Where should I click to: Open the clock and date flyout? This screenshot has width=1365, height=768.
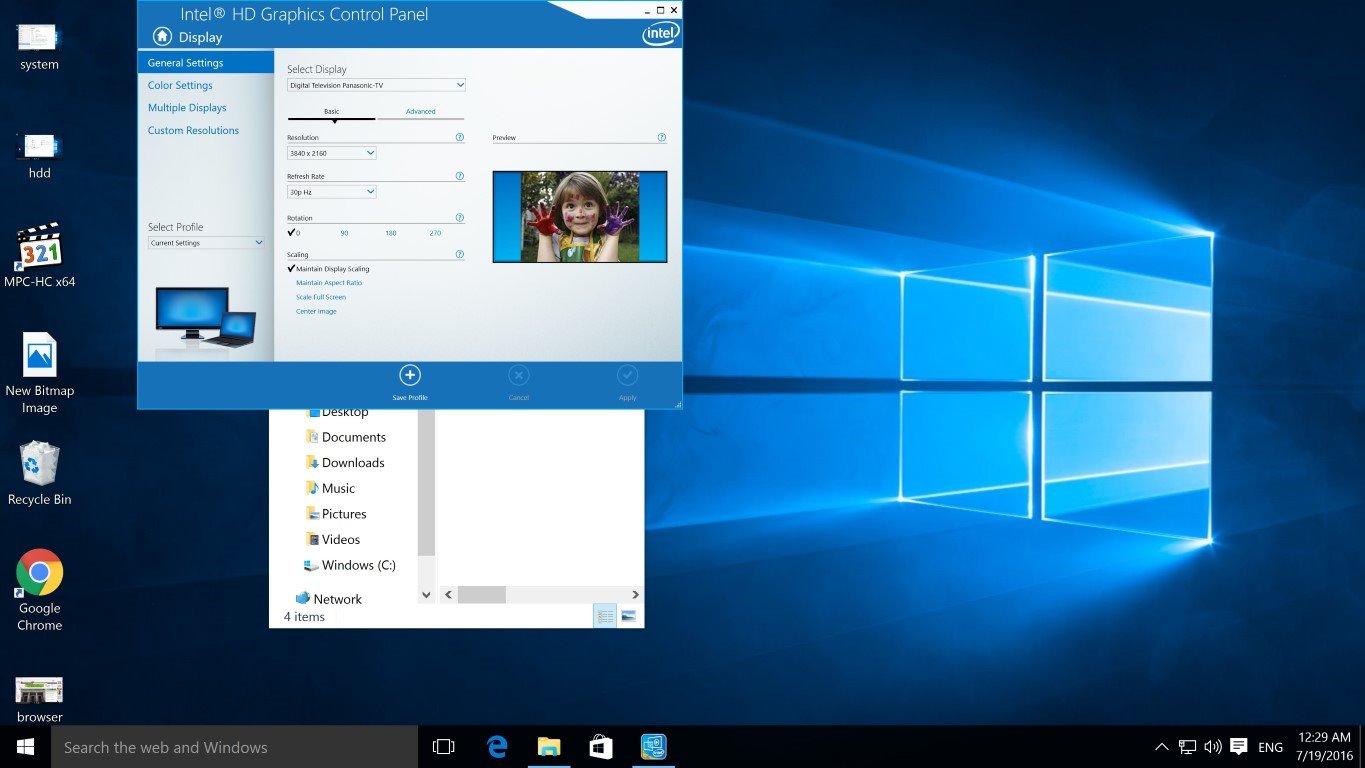1324,746
